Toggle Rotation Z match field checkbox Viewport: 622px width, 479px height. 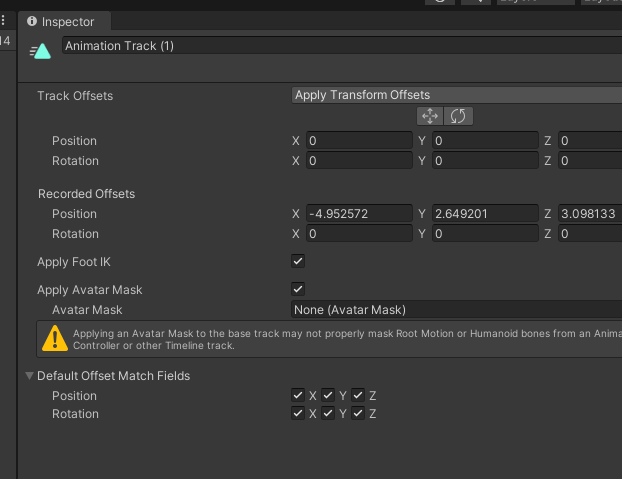(x=358, y=413)
